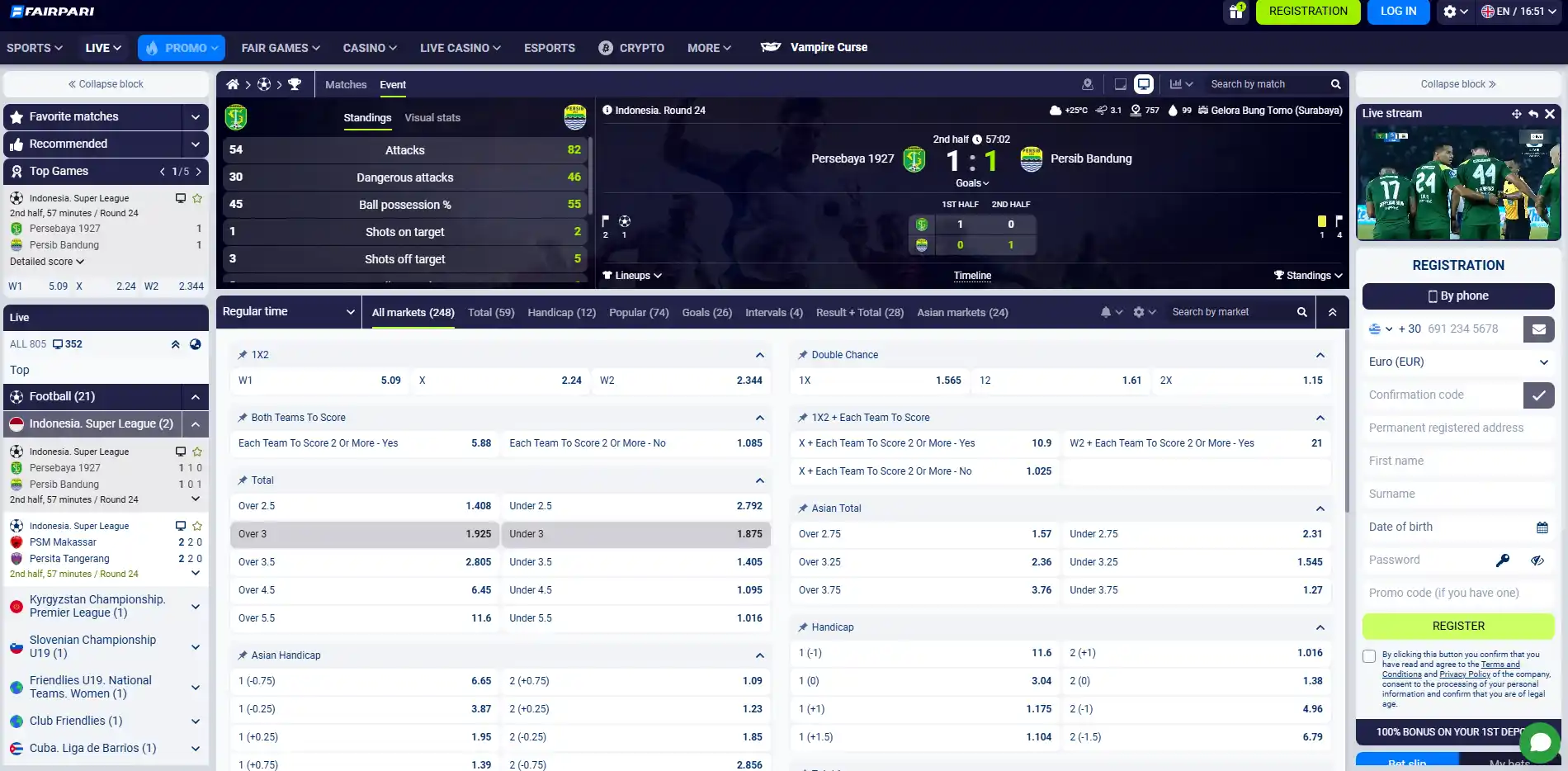This screenshot has width=1568, height=771.
Task: Click the green REGISTRATION button
Action: [1308, 12]
